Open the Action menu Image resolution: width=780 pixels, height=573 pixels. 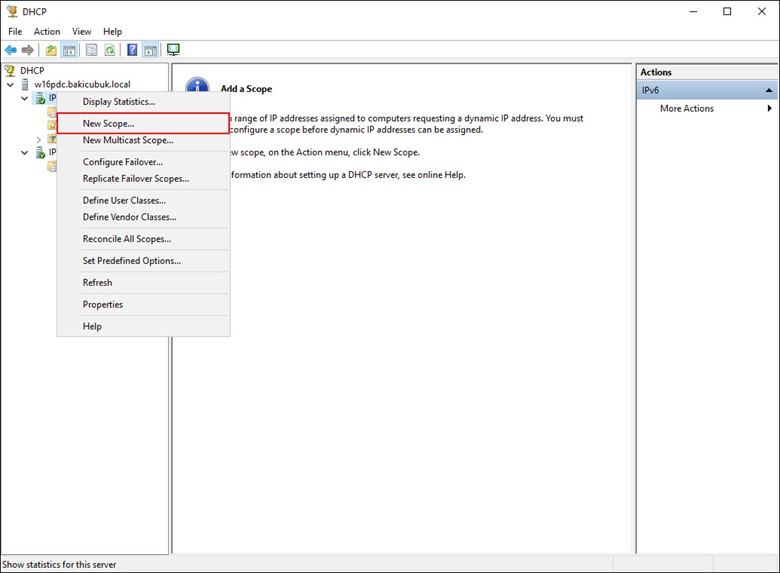(47, 31)
